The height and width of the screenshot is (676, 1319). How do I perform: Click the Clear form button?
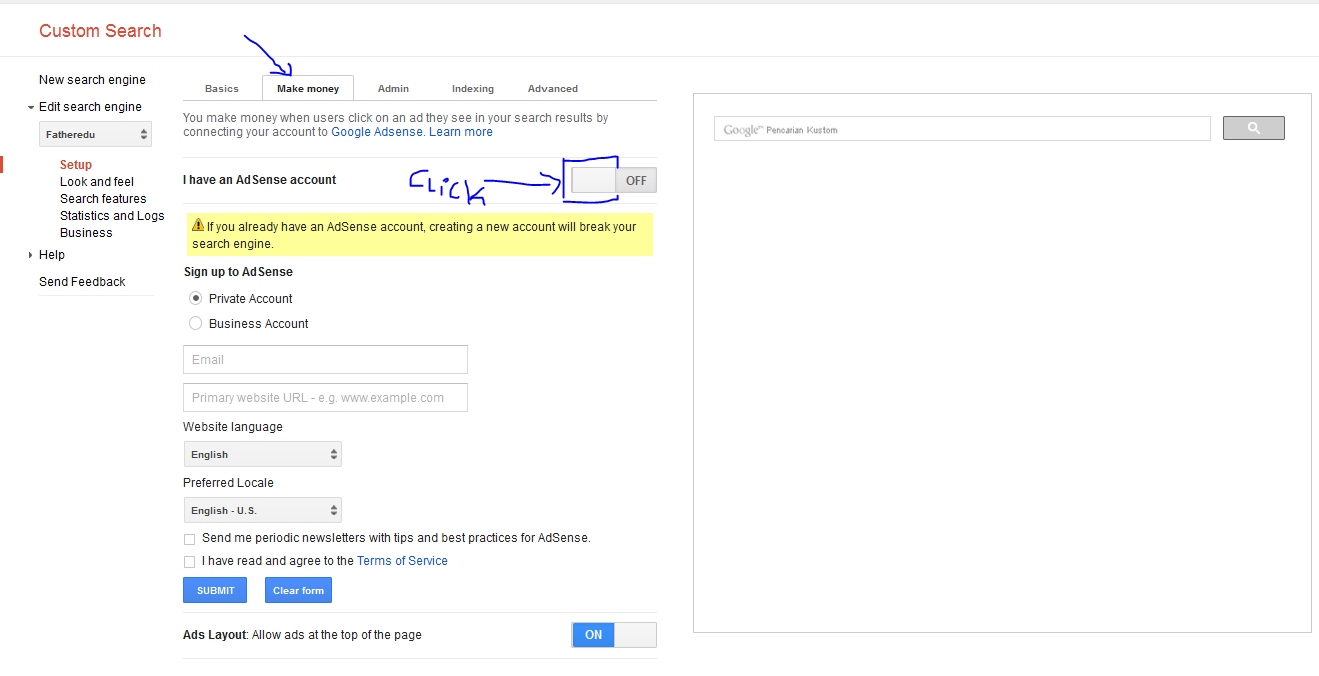coord(298,590)
